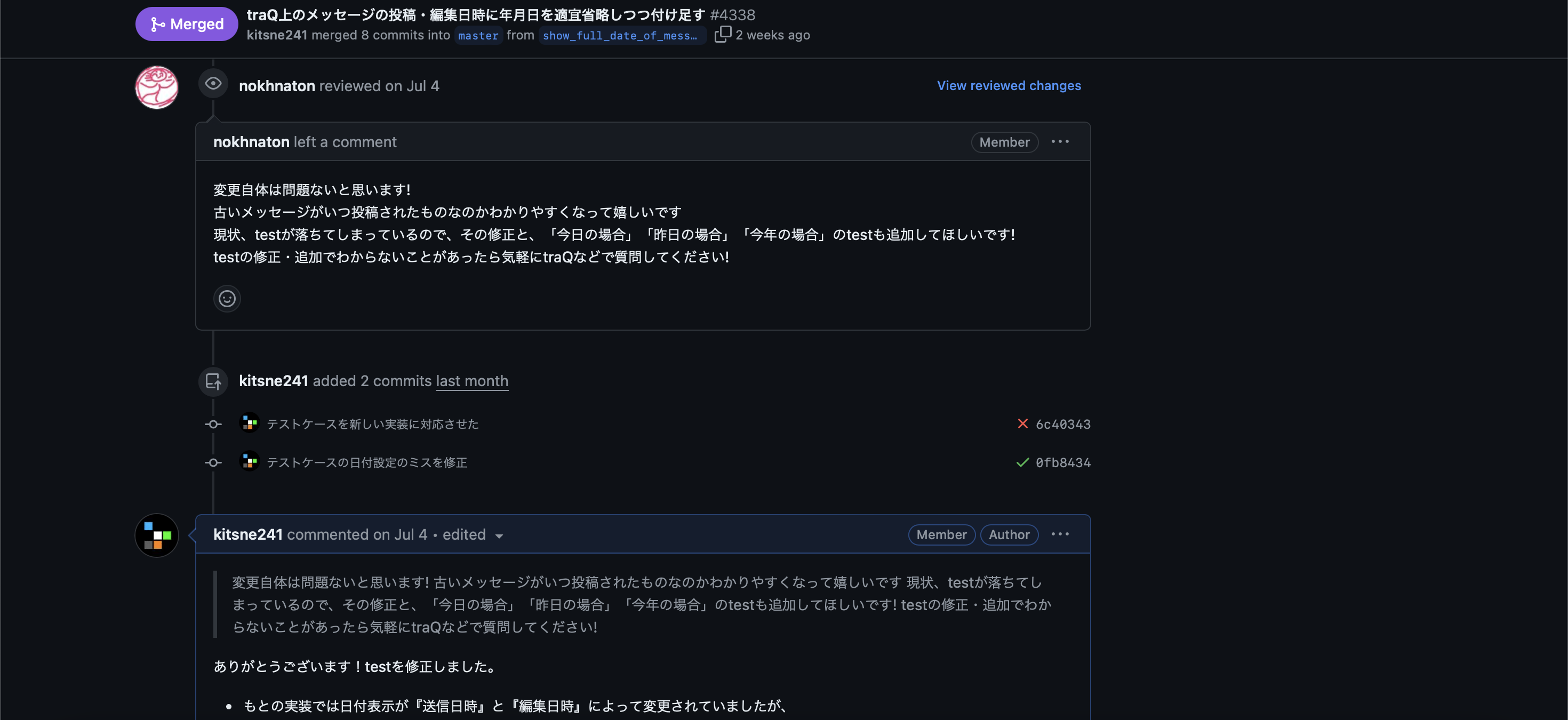Click the copy branch name icon
1568x720 pixels.
[722, 34]
